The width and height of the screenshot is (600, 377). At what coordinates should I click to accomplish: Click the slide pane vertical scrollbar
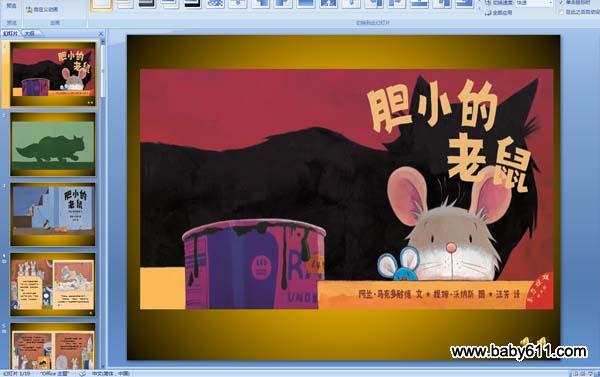[103, 203]
